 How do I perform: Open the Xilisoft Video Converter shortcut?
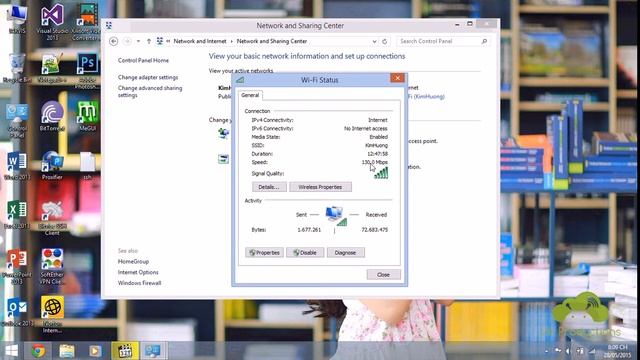86,22
